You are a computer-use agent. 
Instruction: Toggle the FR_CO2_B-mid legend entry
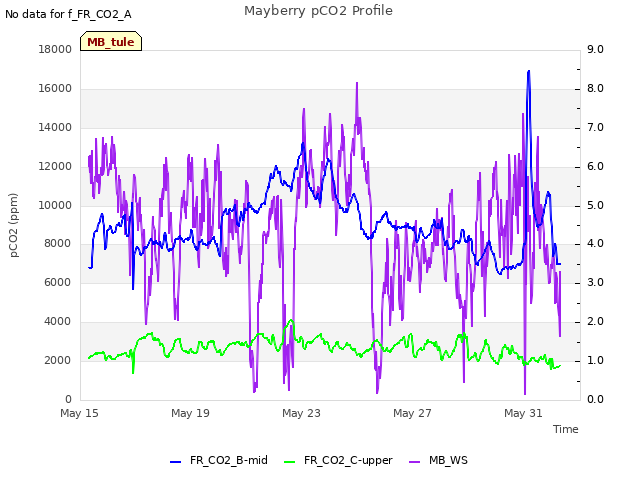(219, 460)
